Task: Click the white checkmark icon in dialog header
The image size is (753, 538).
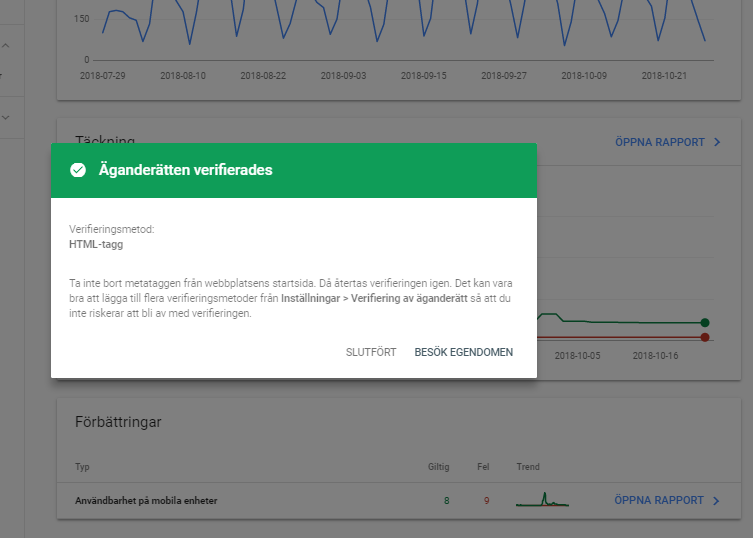Action: coord(78,170)
